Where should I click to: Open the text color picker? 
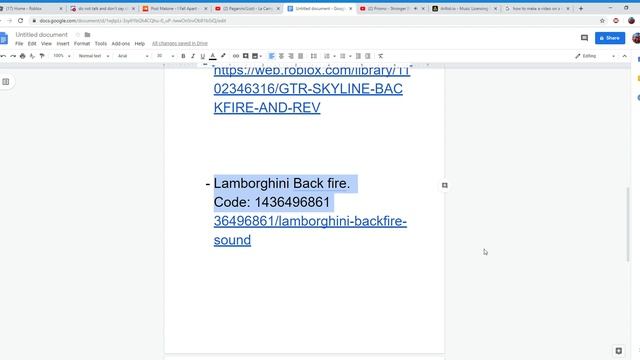pos(213,56)
